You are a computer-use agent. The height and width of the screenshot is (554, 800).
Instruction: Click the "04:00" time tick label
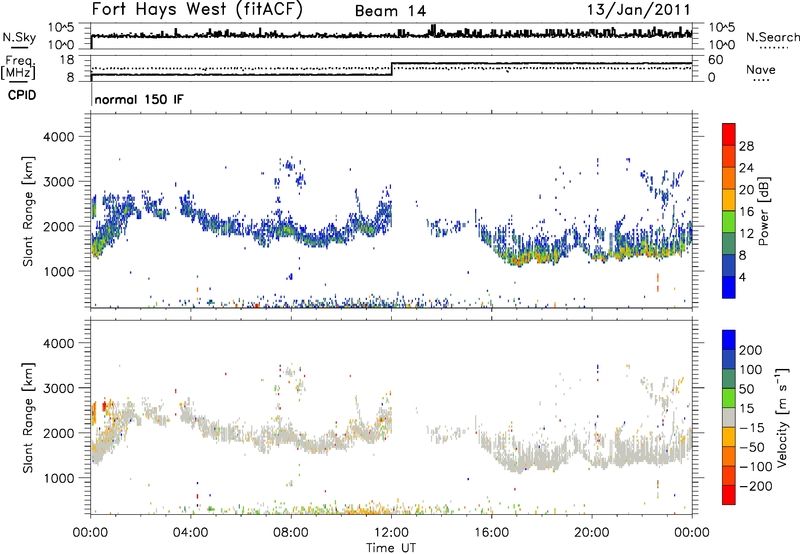click(190, 533)
